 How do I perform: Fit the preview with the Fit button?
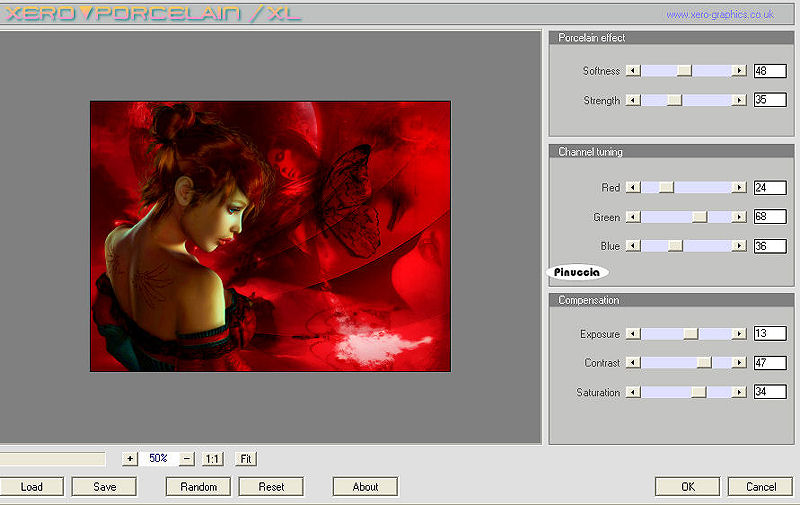[x=246, y=459]
